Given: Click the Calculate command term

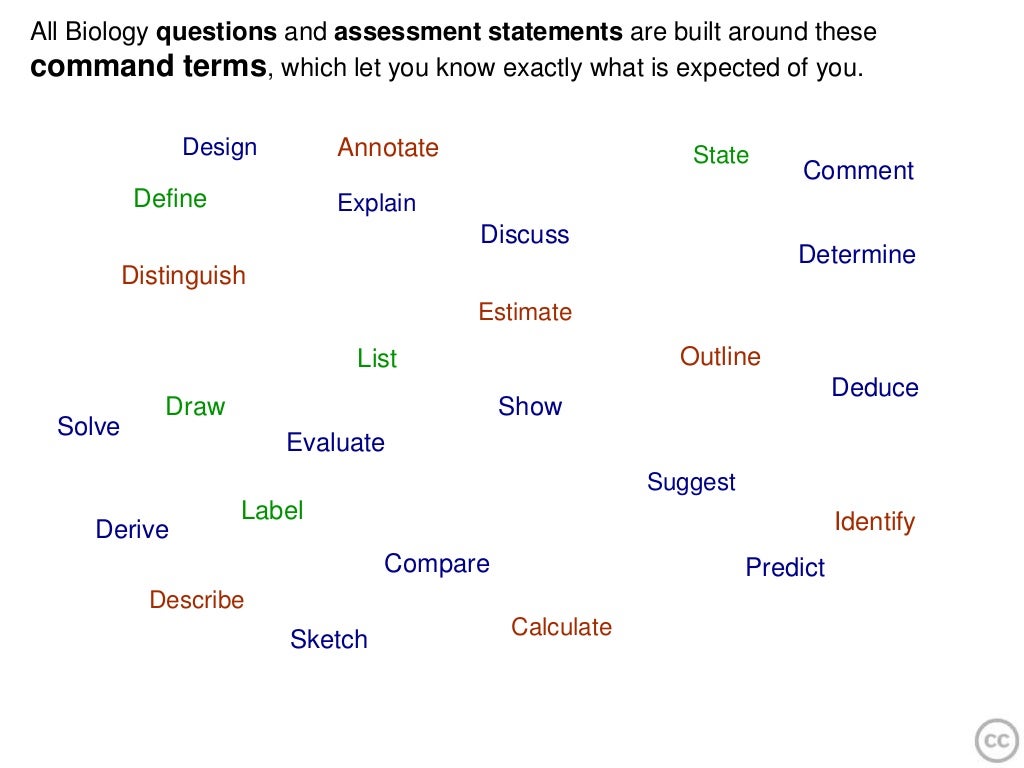Looking at the screenshot, I should [x=562, y=627].
